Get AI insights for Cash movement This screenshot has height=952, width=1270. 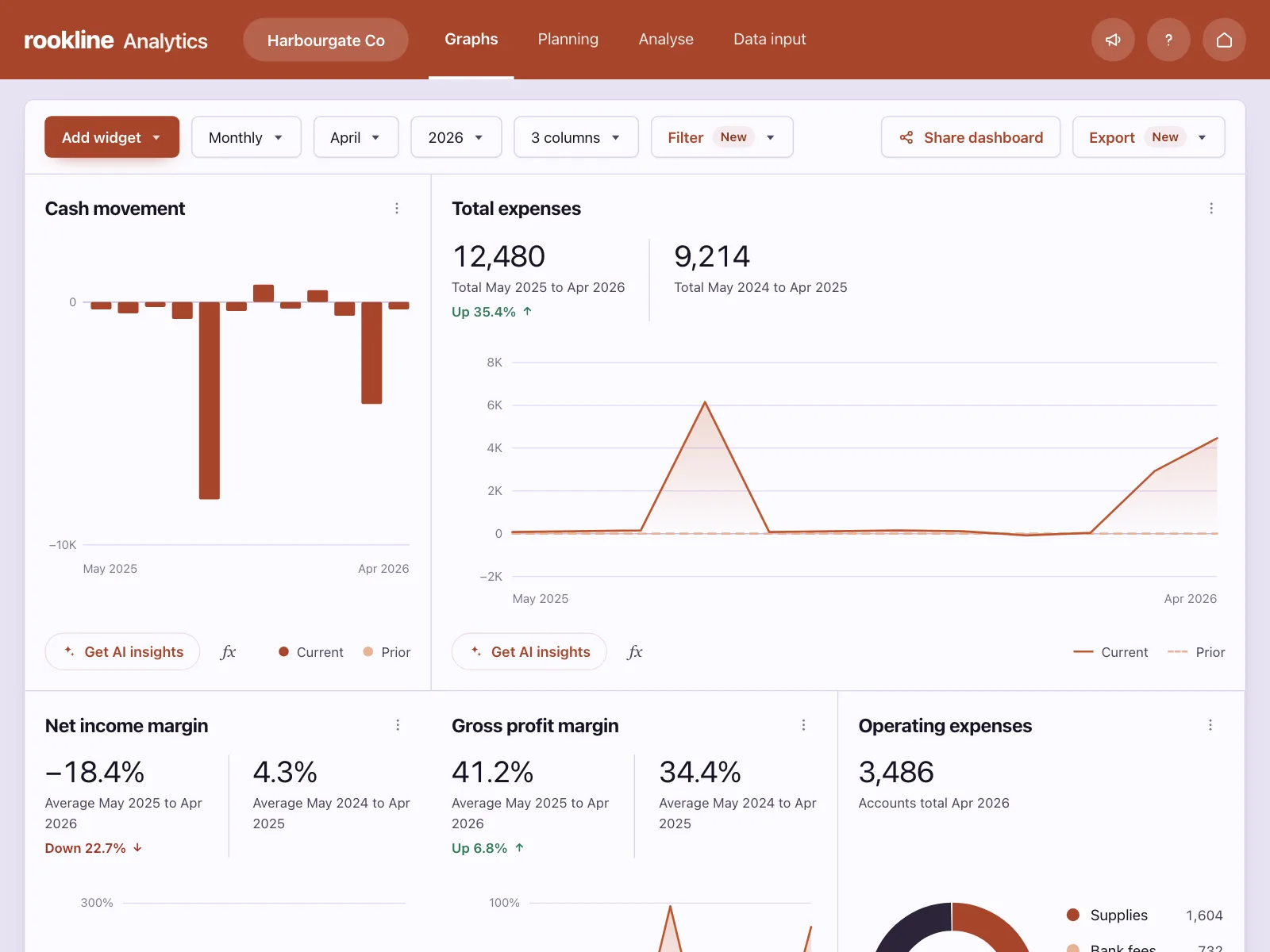point(122,651)
